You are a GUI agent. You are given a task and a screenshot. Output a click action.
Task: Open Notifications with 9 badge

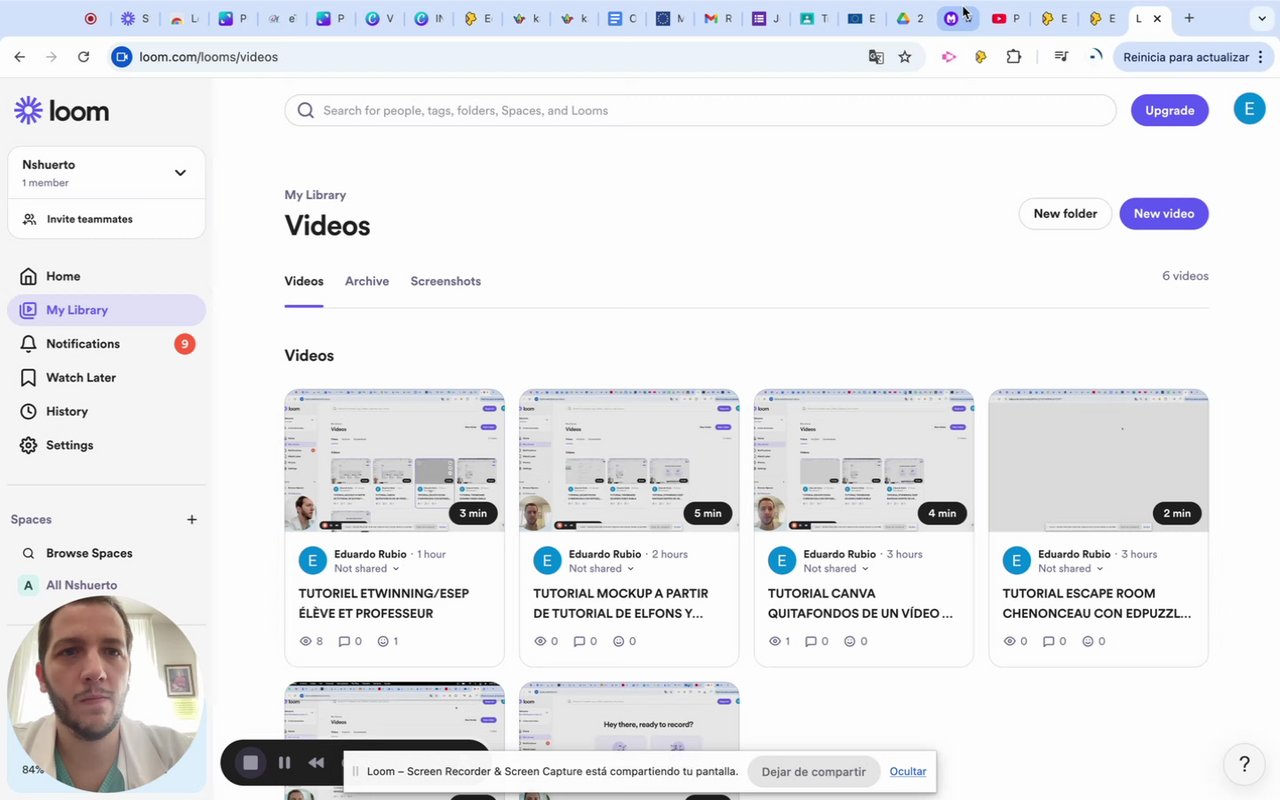[106, 344]
